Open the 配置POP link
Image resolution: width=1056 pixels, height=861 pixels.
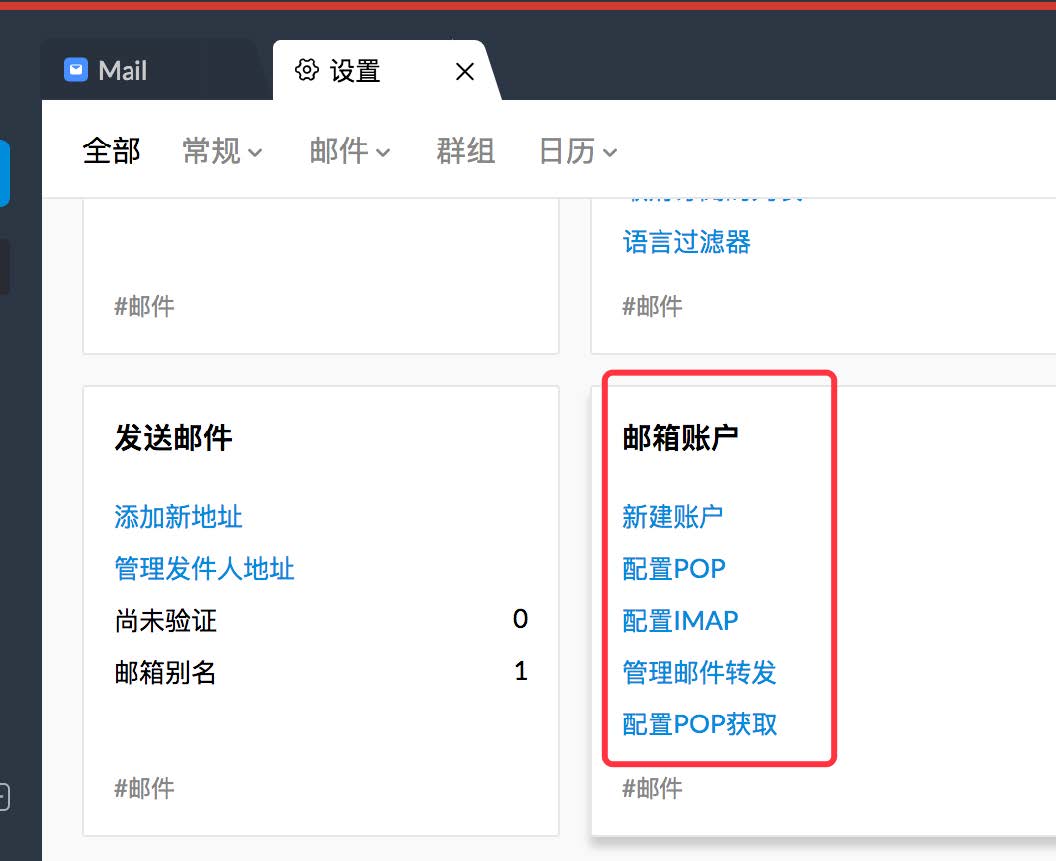pyautogui.click(x=674, y=569)
